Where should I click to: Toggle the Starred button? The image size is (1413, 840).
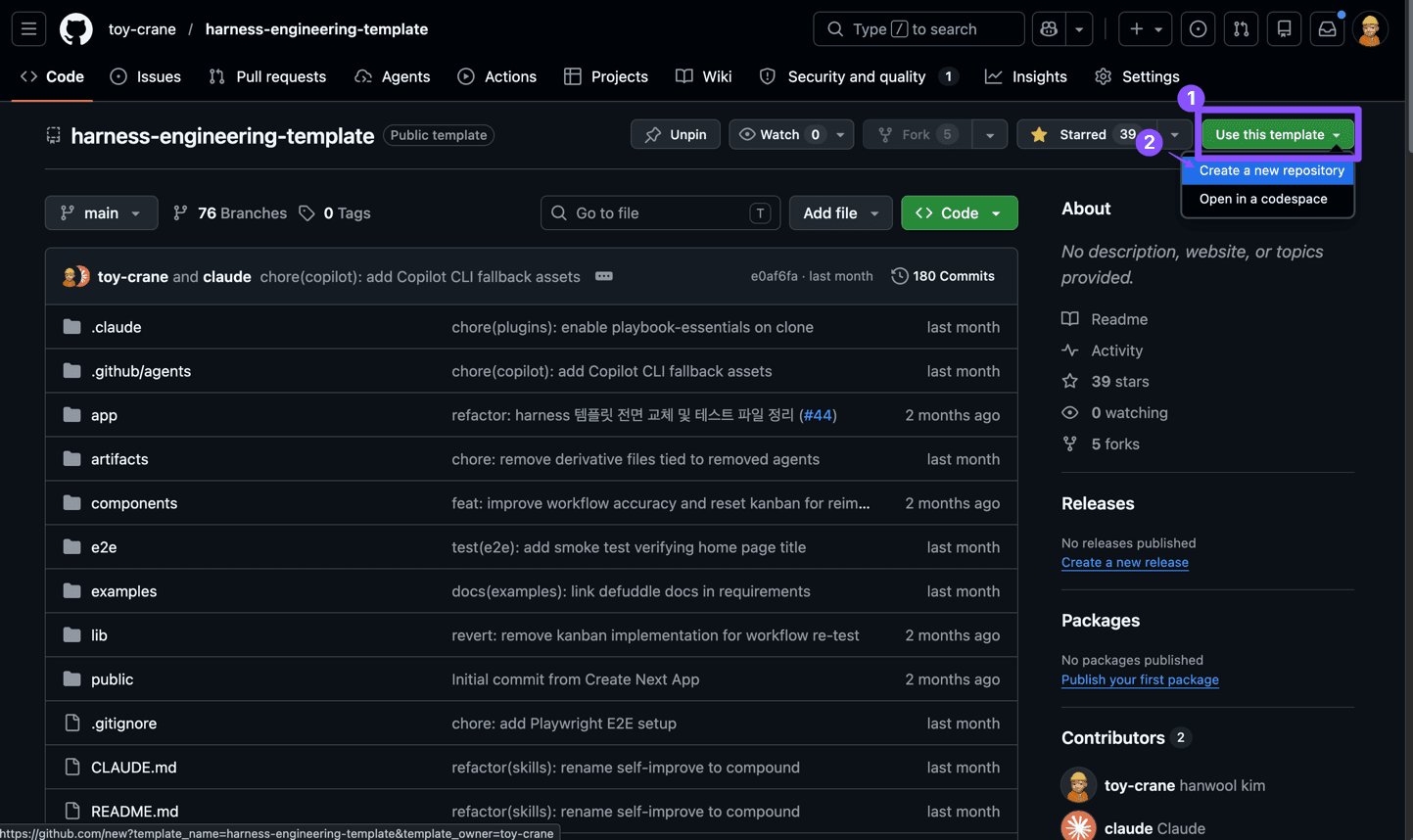[x=1086, y=134]
